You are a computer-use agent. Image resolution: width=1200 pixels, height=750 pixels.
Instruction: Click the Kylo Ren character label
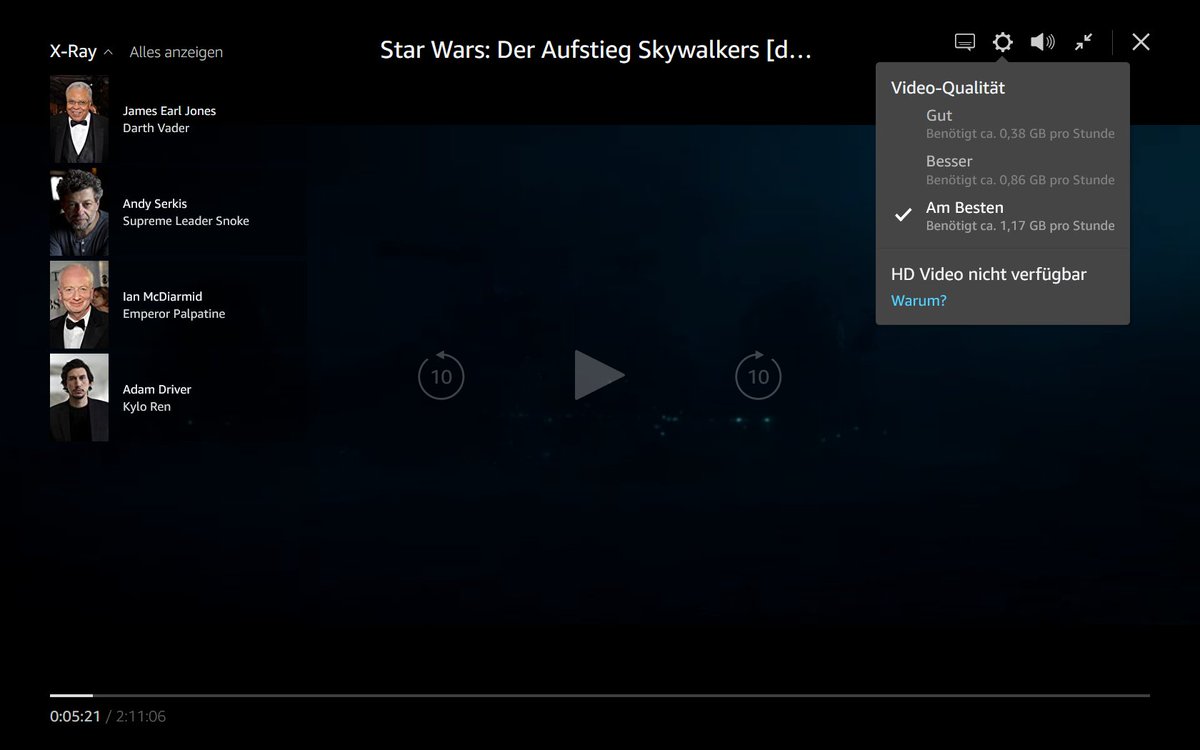coord(147,407)
